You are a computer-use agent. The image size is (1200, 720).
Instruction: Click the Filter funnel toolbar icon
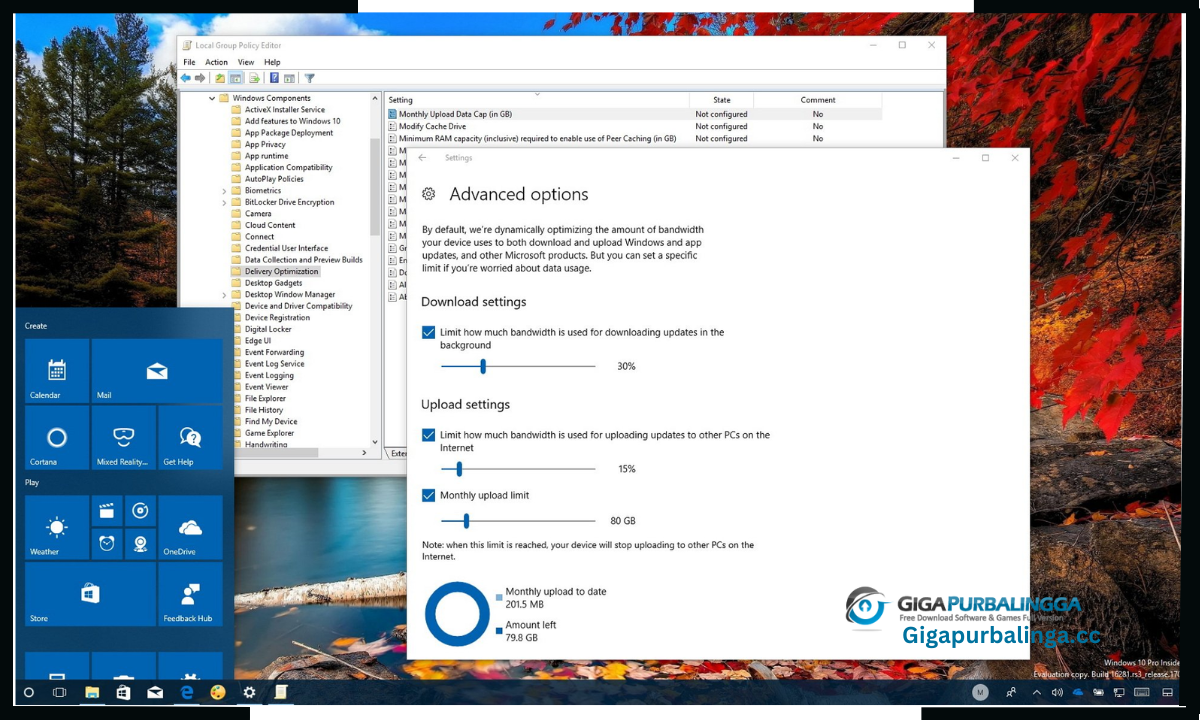click(310, 78)
